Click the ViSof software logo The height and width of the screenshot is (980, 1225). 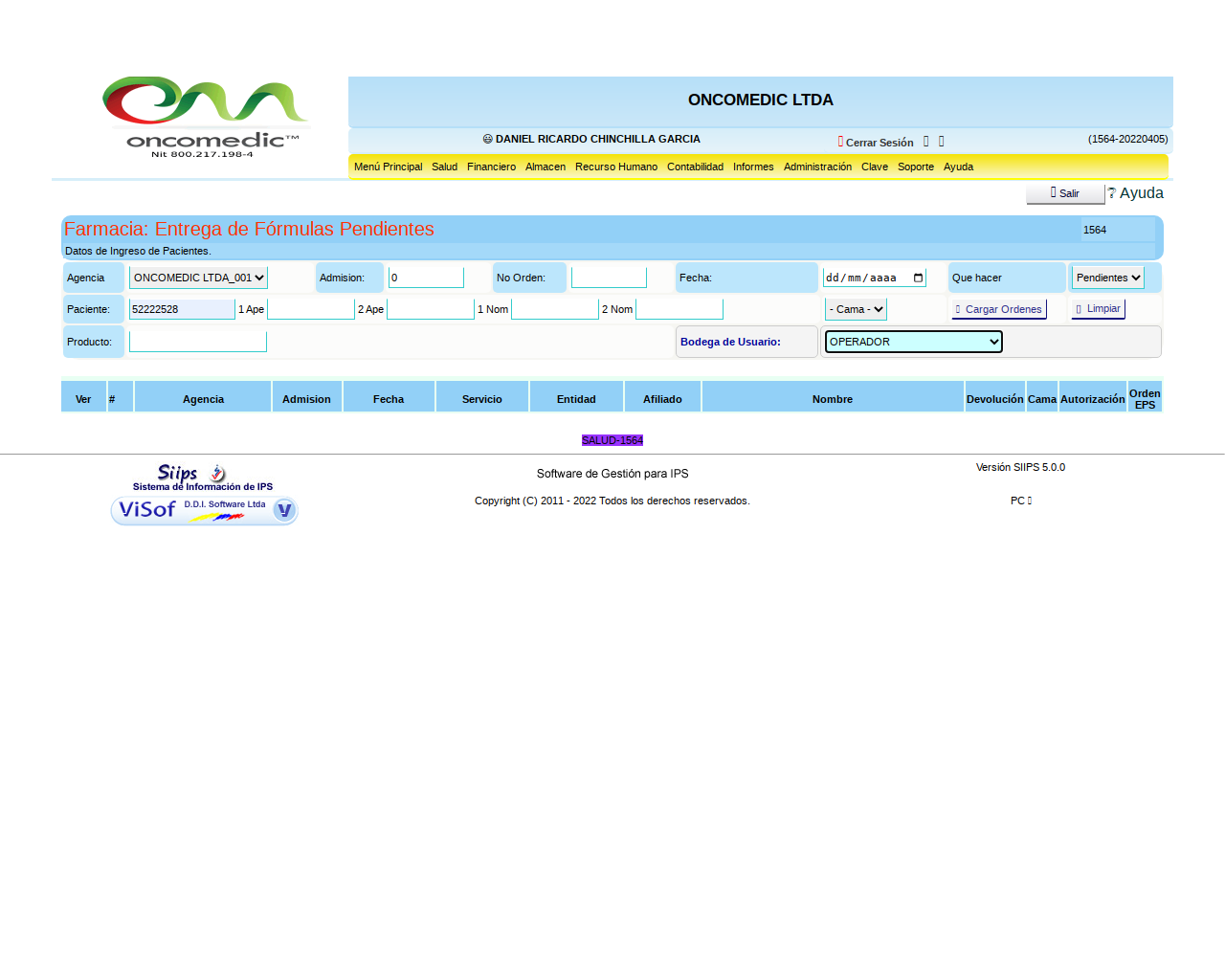(204, 511)
